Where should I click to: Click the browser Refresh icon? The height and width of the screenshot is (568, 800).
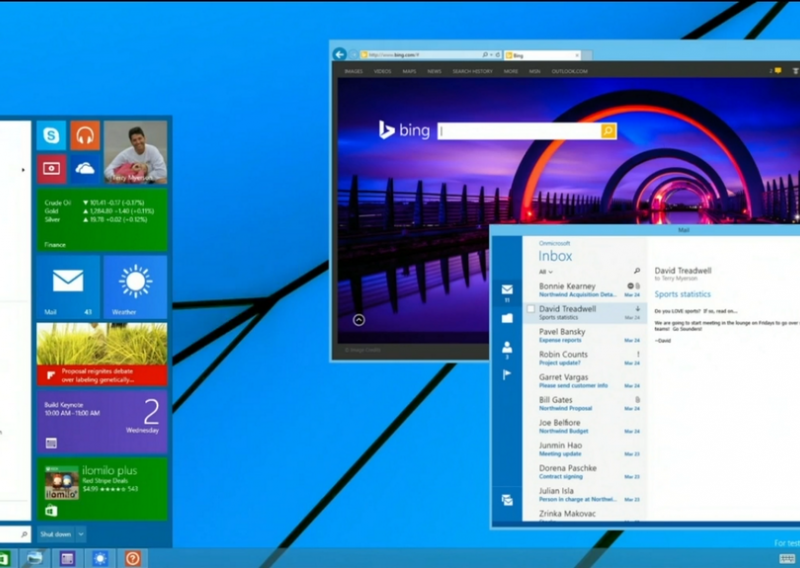pos(498,55)
